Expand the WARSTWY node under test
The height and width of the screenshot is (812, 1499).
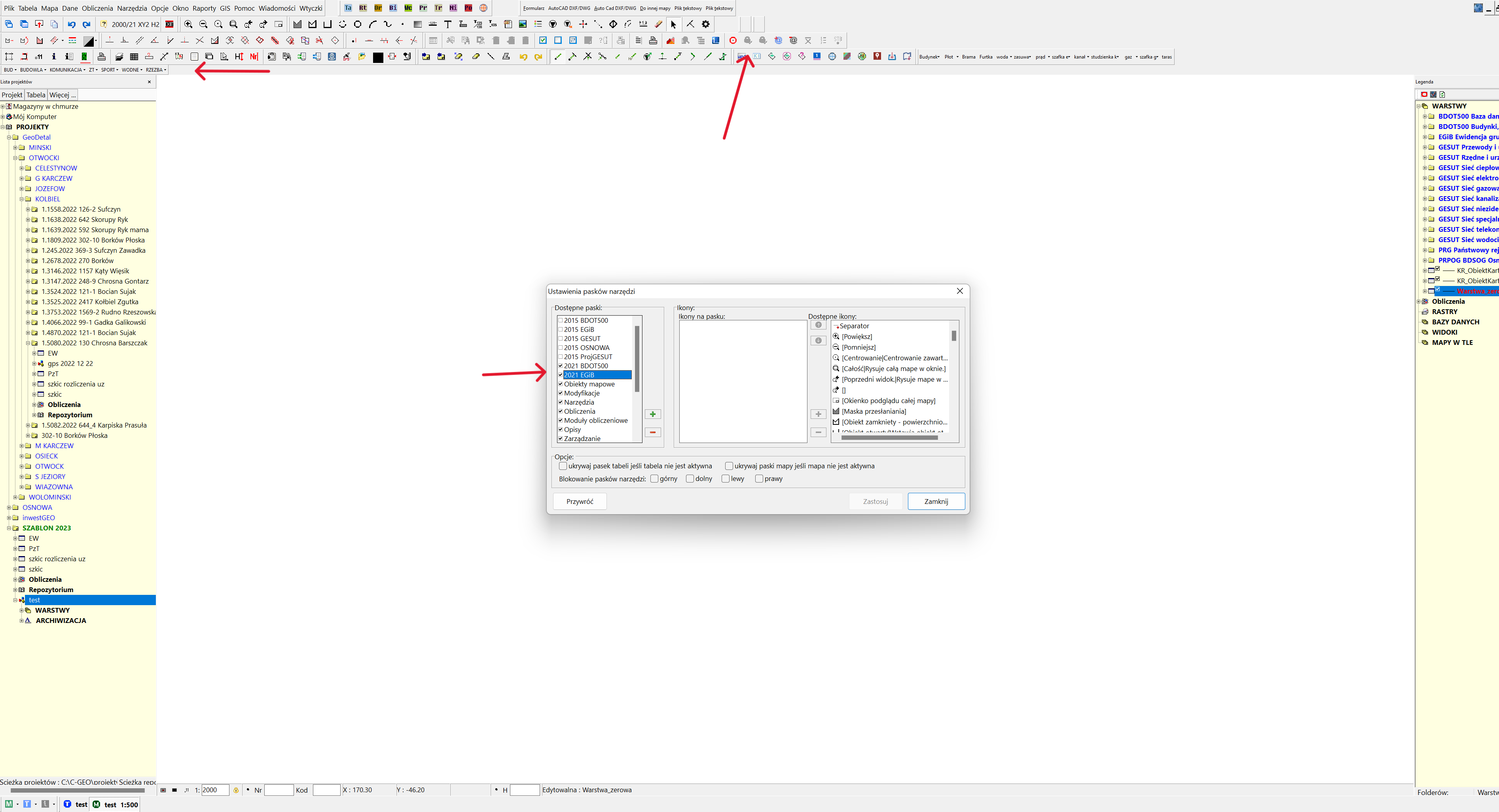[21, 610]
